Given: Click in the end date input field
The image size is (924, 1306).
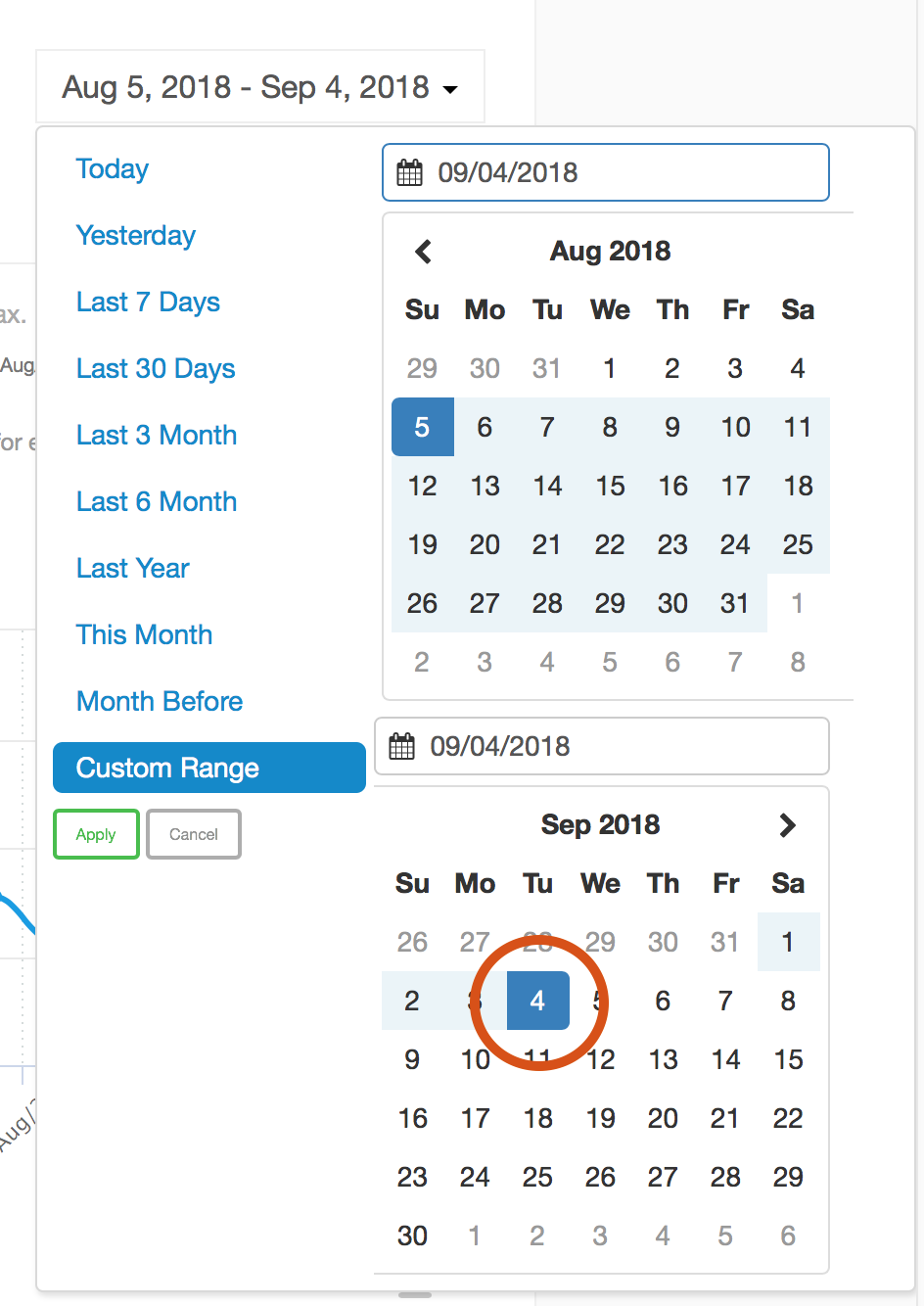Looking at the screenshot, I should coord(602,746).
